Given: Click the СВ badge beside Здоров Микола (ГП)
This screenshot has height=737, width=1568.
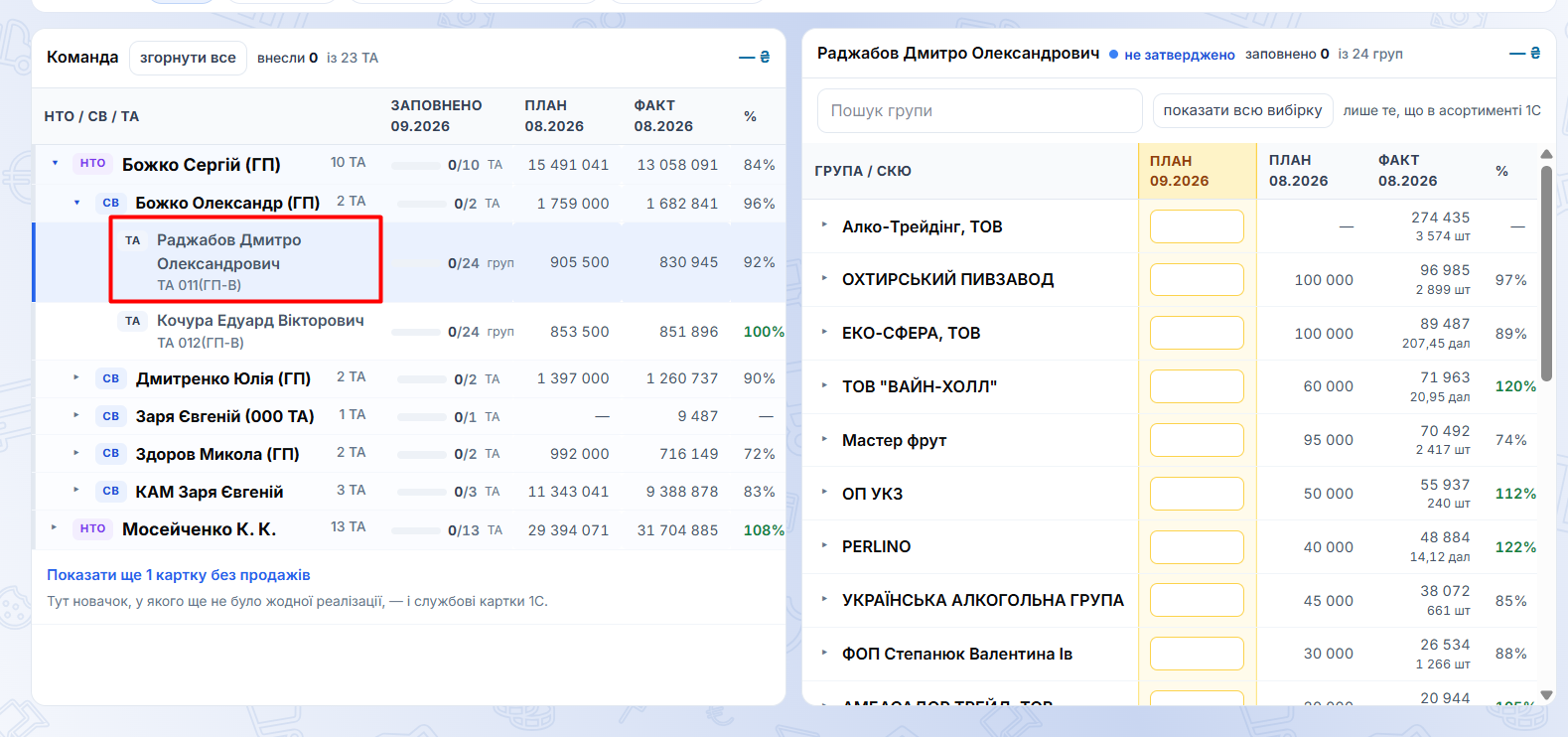Looking at the screenshot, I should coord(111,453).
